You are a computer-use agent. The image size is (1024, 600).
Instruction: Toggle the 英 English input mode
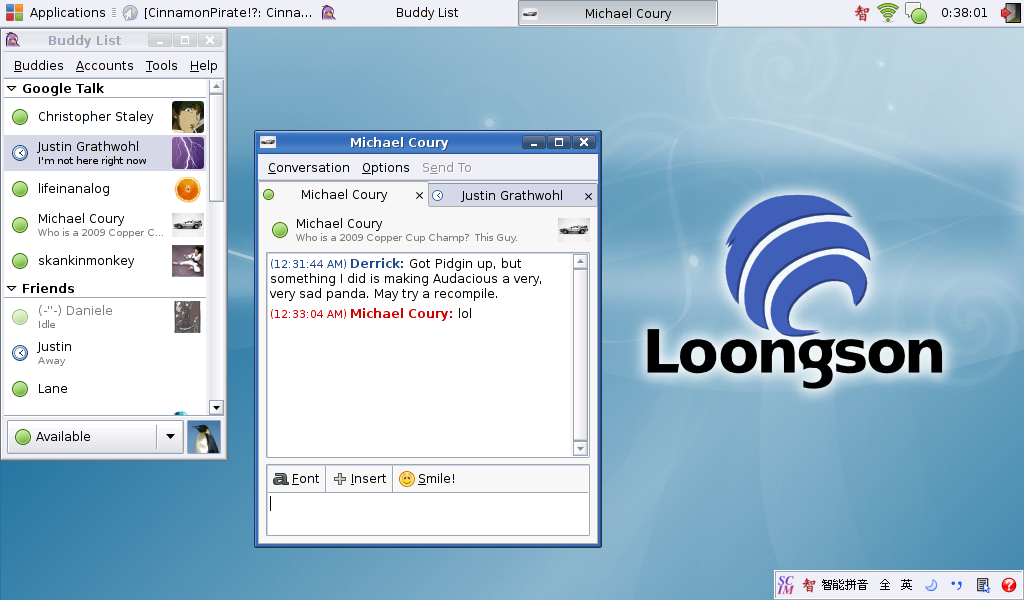906,585
